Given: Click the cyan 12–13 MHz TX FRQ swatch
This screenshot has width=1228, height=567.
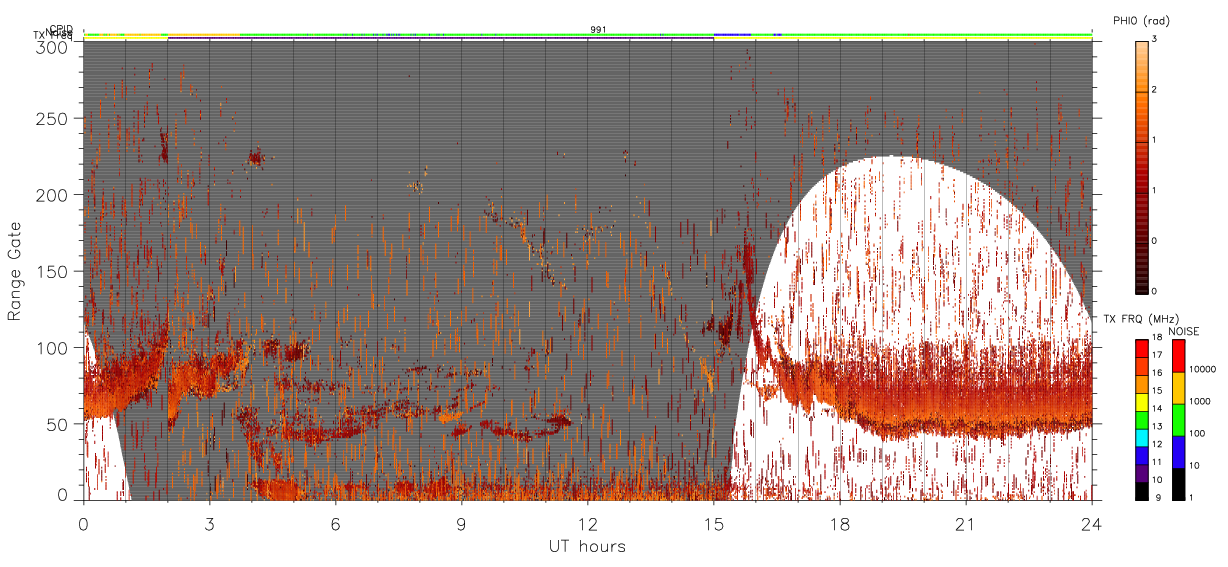Looking at the screenshot, I should tap(1142, 438).
